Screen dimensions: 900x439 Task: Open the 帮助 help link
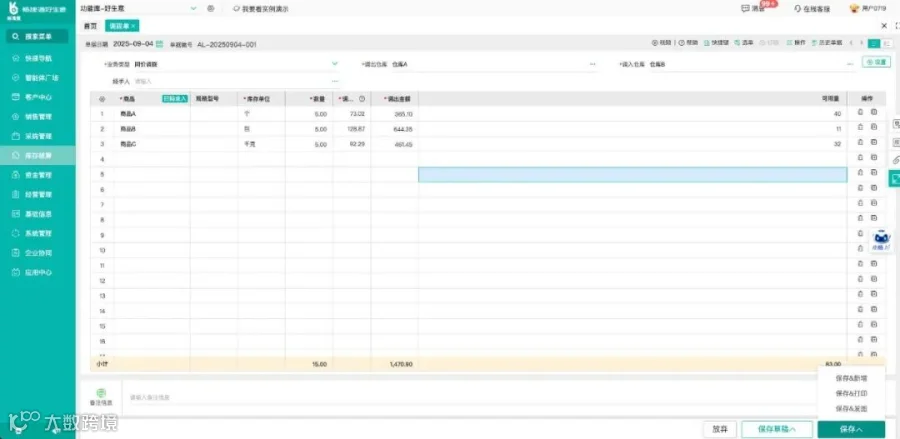(x=688, y=43)
